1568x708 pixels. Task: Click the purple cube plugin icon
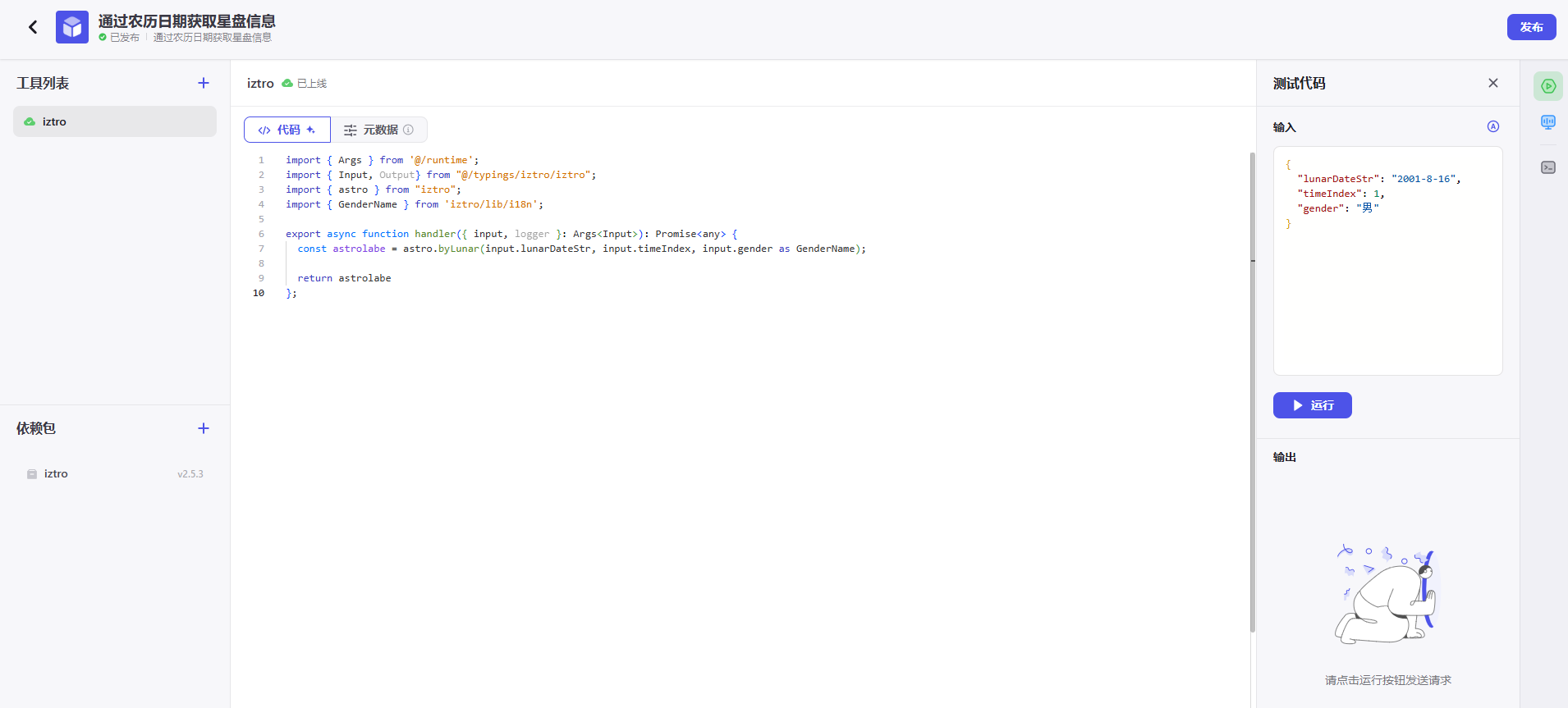pyautogui.click(x=72, y=27)
